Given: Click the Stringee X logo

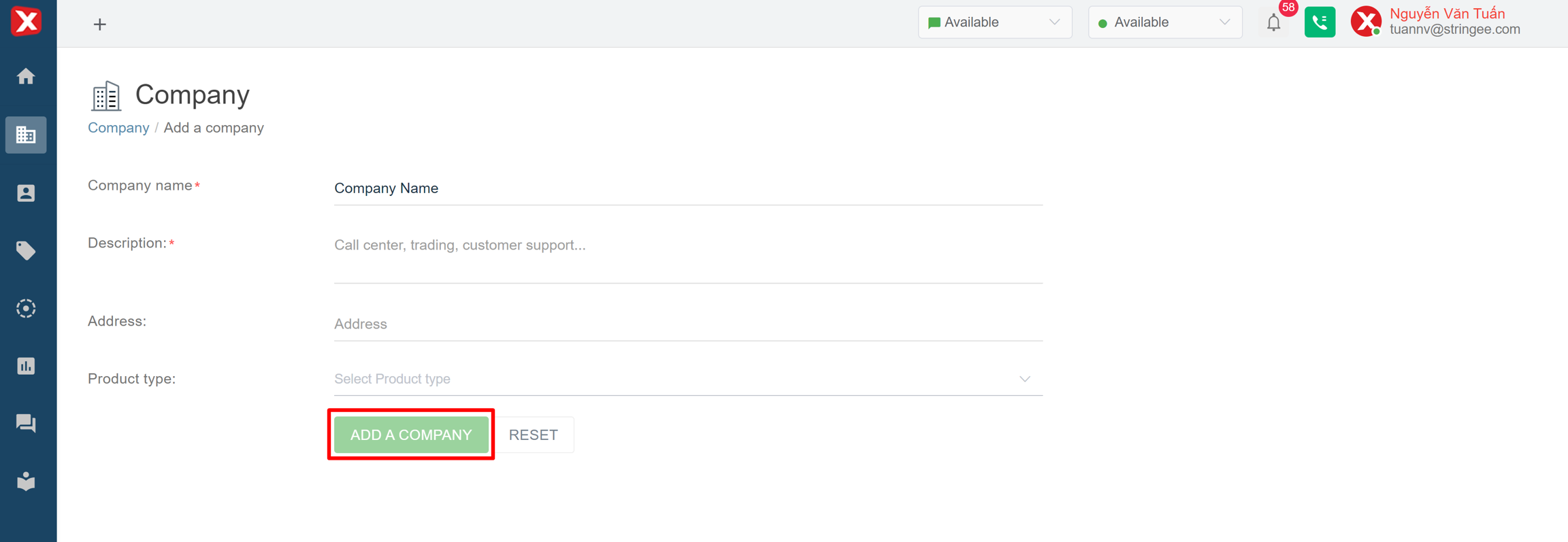Looking at the screenshot, I should tap(27, 21).
